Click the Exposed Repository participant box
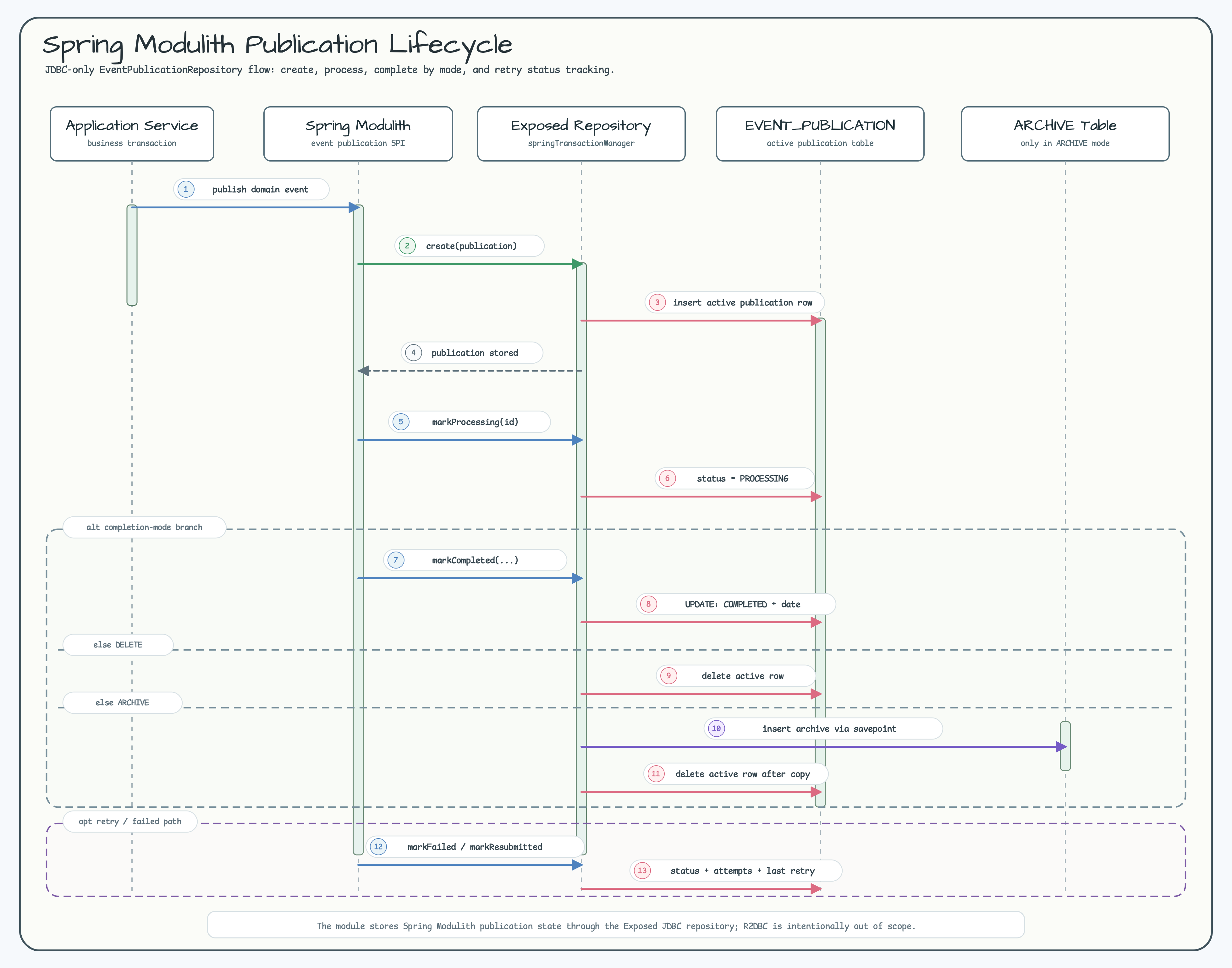 [x=581, y=134]
